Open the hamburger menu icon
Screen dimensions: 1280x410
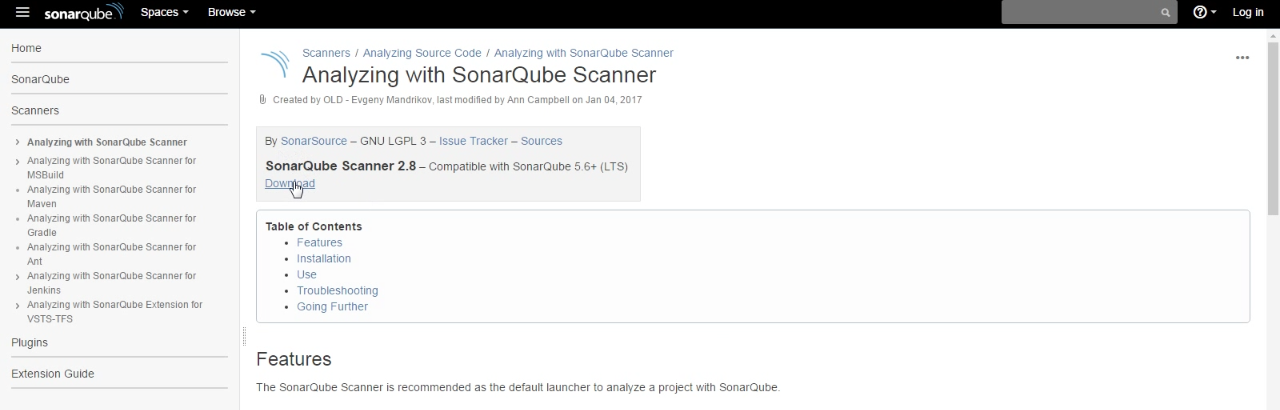click(22, 12)
